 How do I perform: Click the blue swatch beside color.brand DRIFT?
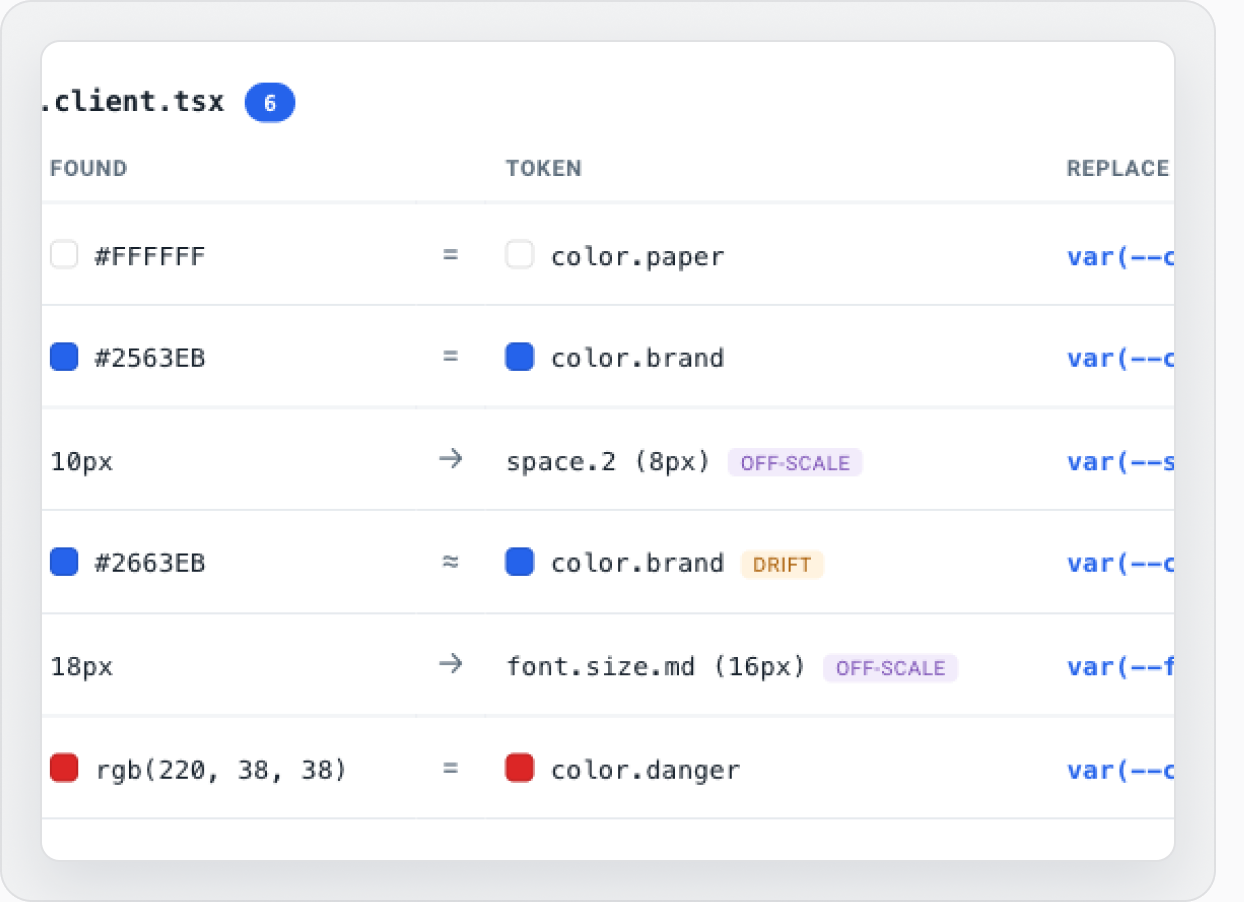(519, 562)
